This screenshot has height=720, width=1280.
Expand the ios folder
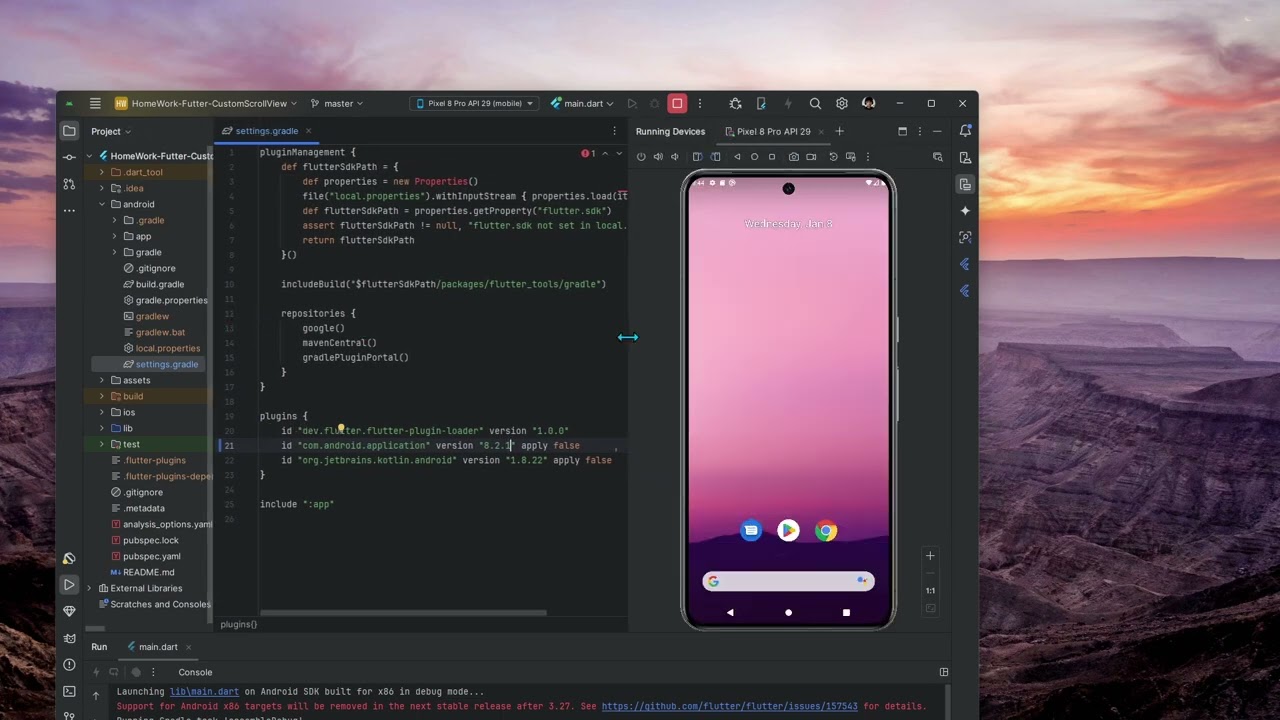(x=101, y=412)
